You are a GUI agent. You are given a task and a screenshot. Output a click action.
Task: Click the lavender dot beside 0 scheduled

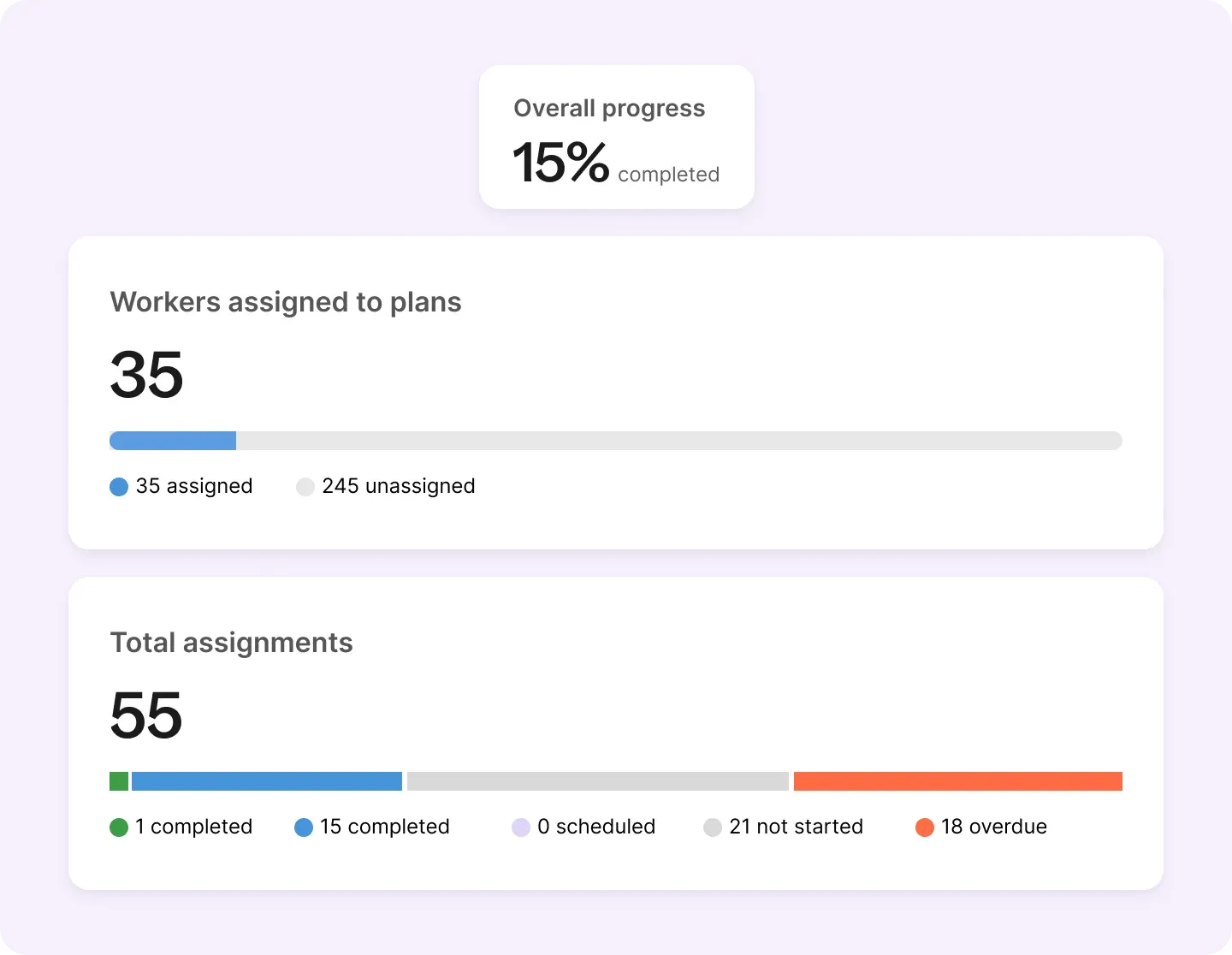(521, 827)
